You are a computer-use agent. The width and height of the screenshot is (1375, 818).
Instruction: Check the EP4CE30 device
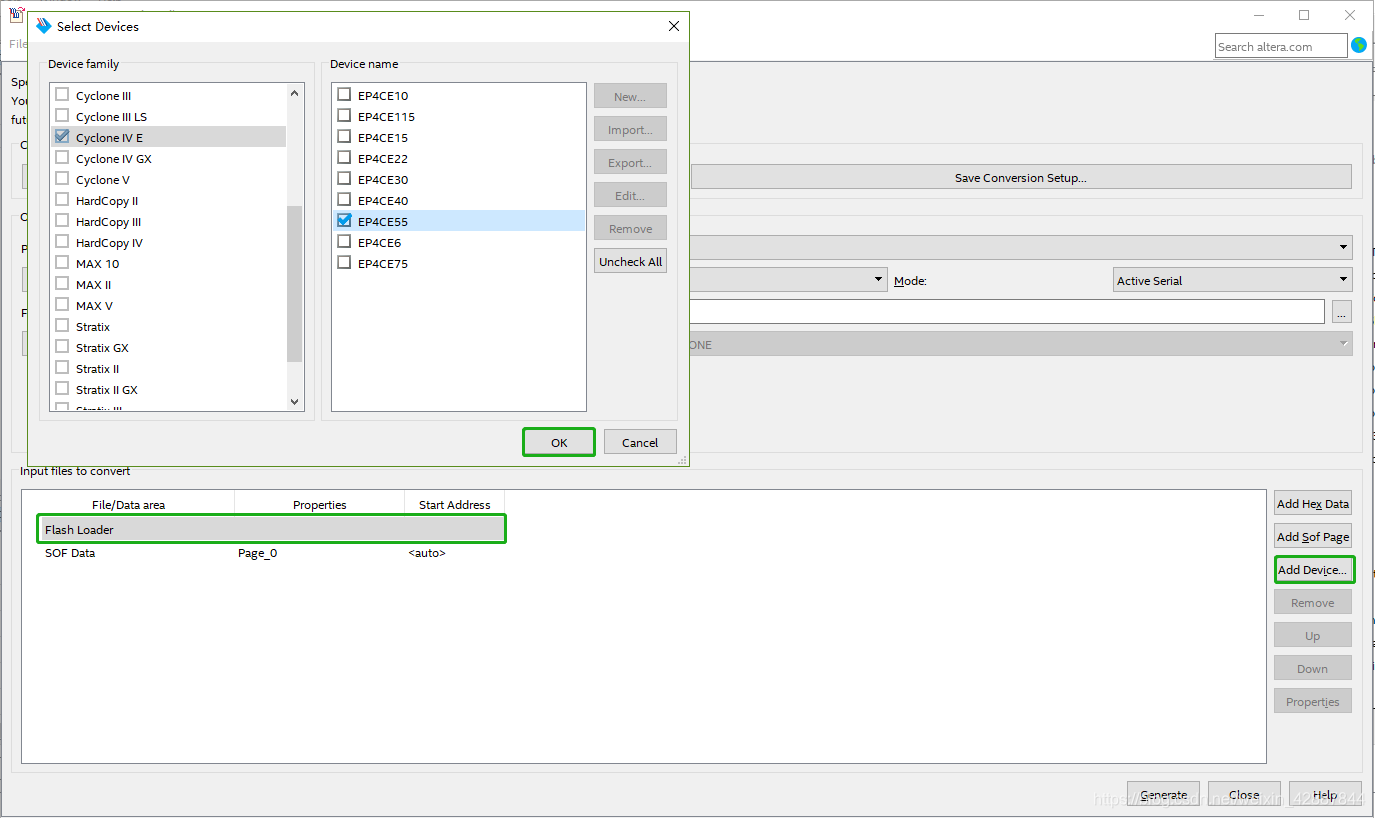[x=344, y=179]
